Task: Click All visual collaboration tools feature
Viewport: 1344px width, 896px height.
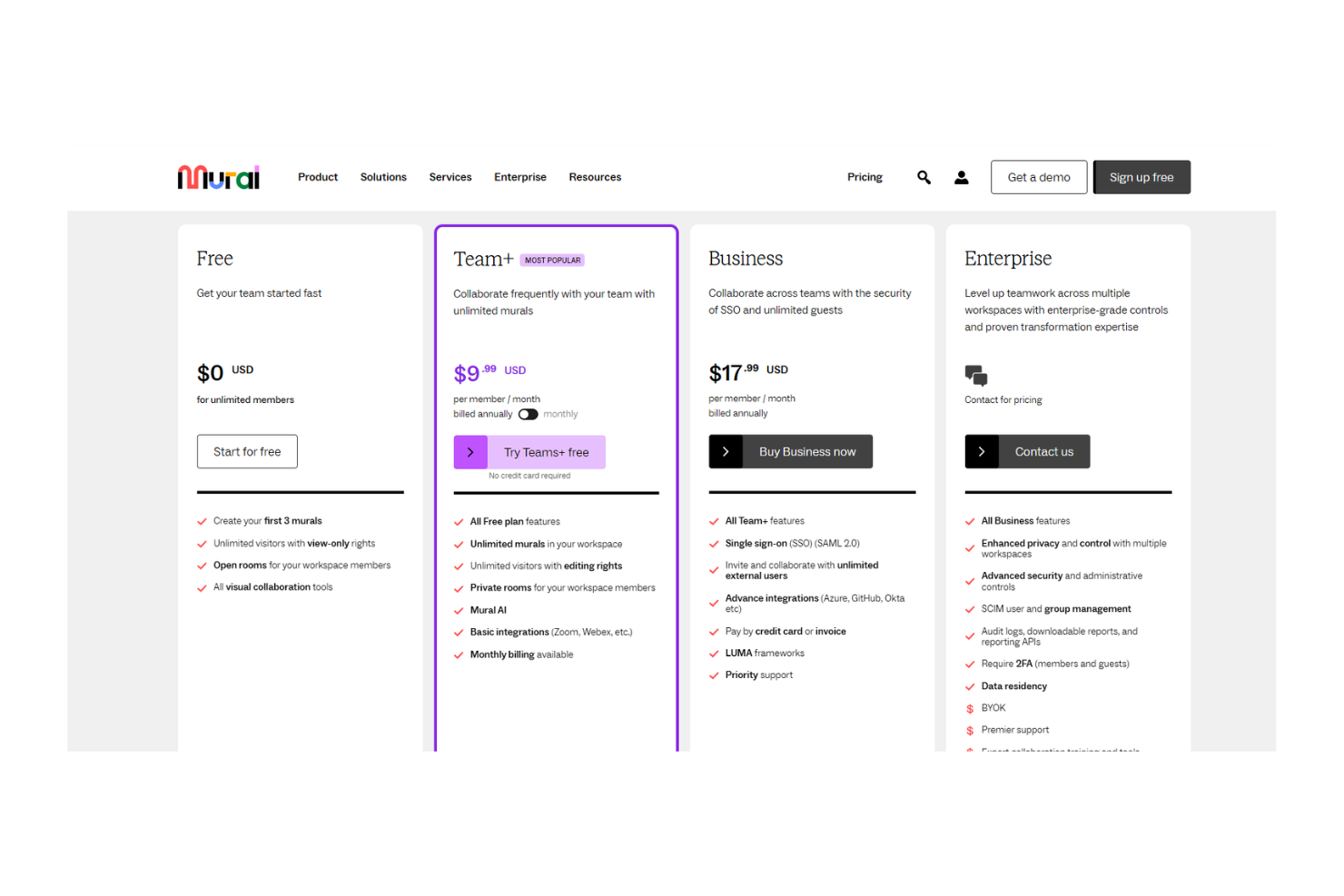Action: (x=273, y=587)
